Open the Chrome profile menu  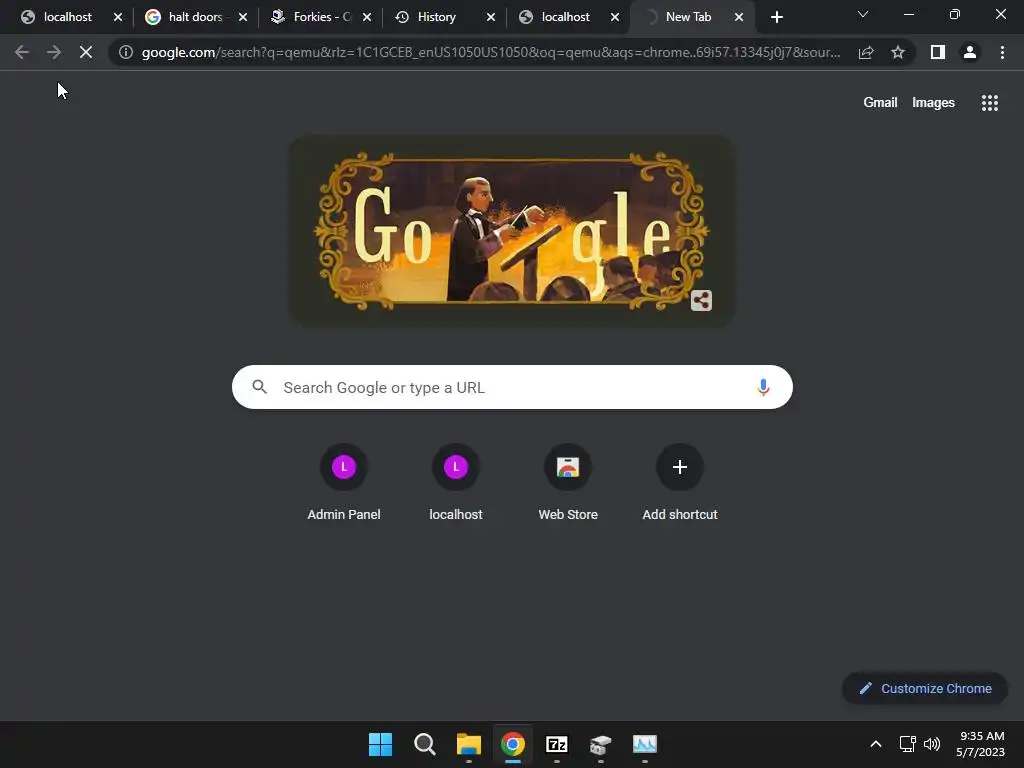pyautogui.click(x=970, y=52)
